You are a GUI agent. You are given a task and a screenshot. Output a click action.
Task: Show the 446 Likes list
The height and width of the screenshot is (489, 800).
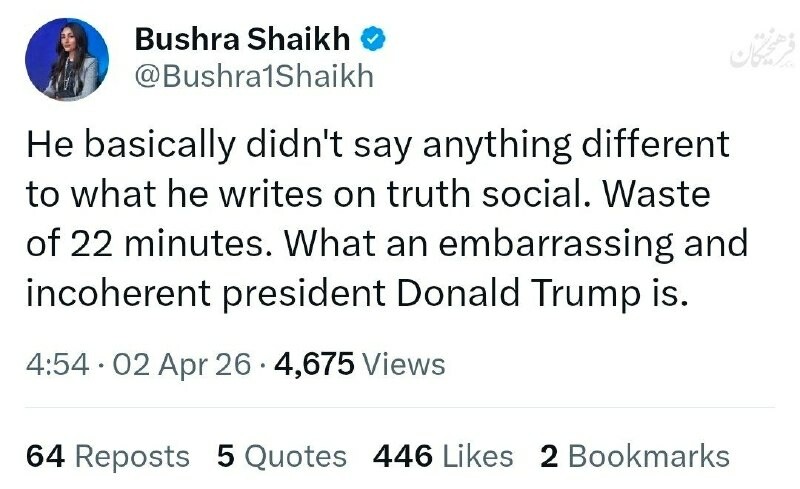(442, 456)
